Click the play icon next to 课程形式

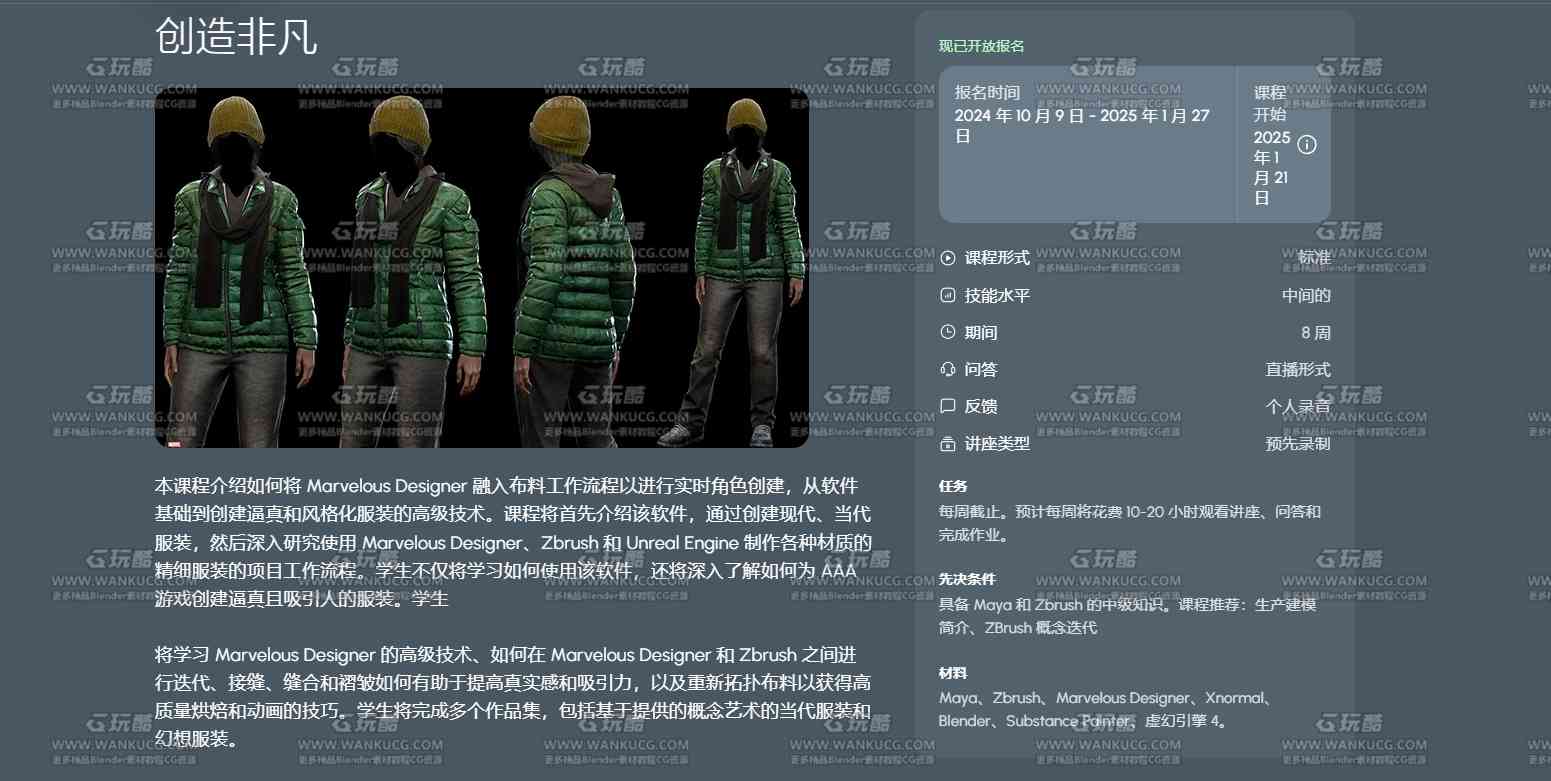pos(948,258)
